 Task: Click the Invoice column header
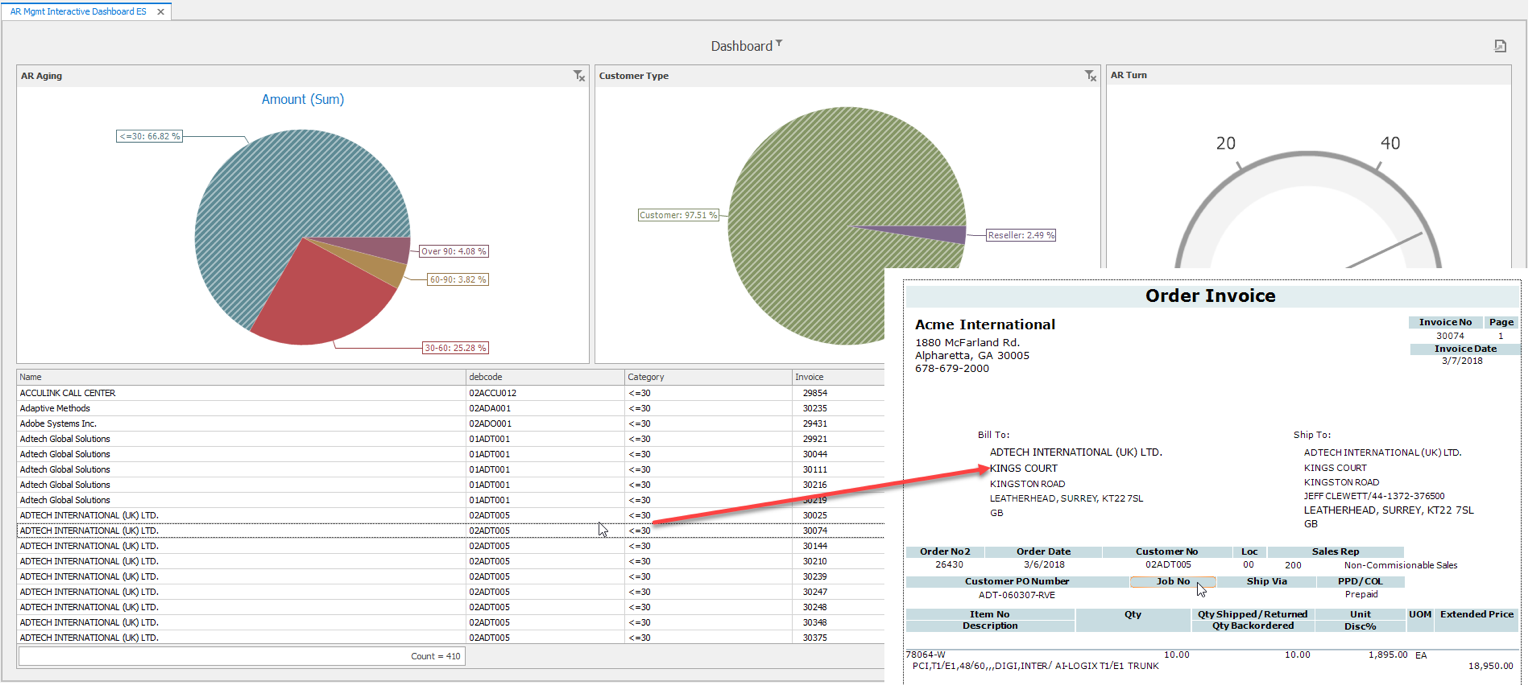click(x=836, y=377)
